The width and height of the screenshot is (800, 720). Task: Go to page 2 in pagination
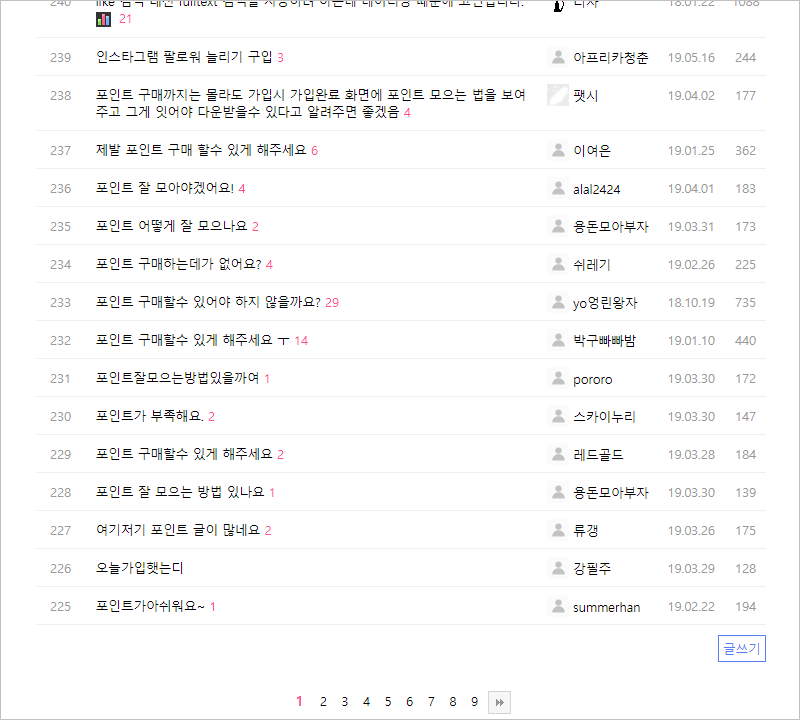[323, 702]
